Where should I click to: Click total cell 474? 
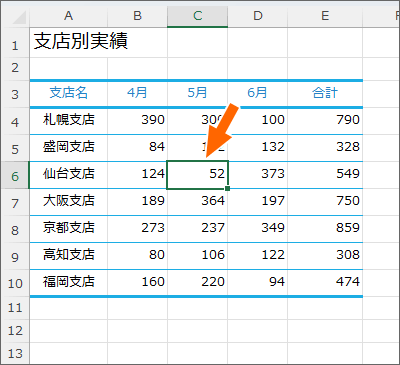pos(325,282)
